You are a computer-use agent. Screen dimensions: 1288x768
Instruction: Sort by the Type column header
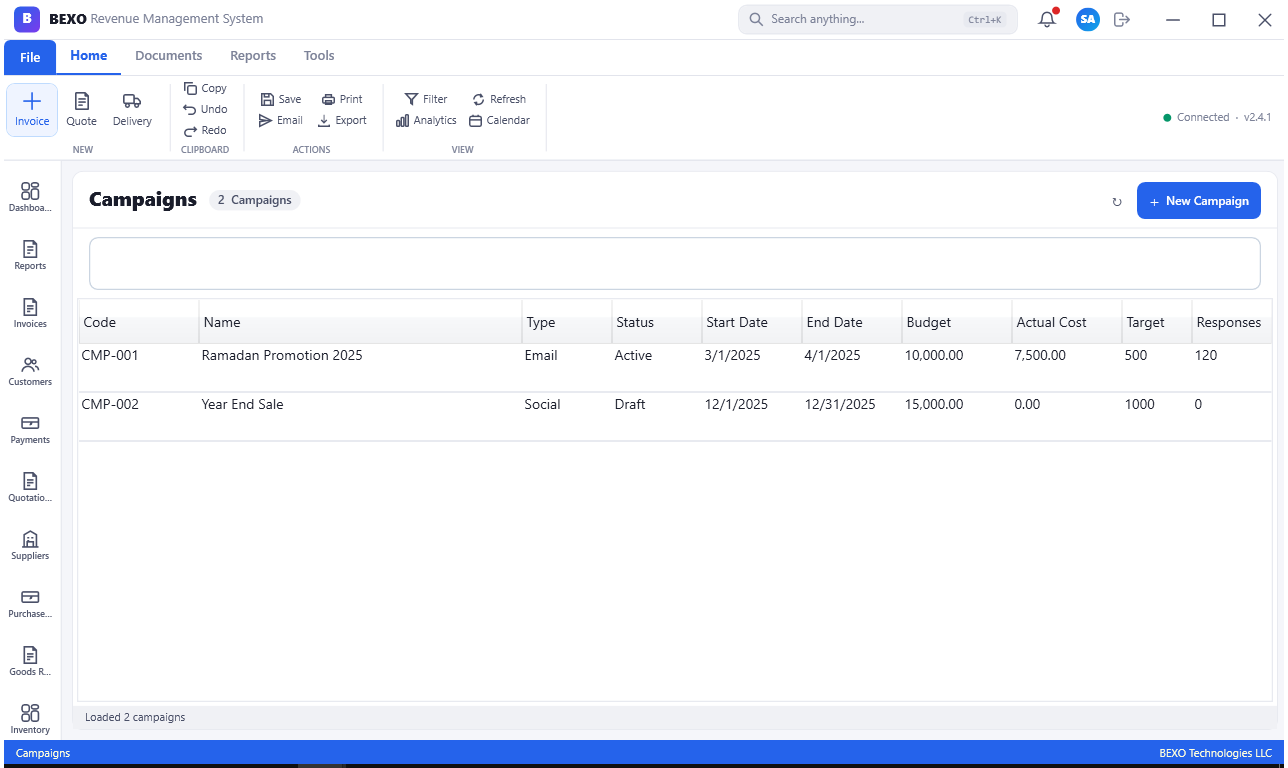[x=567, y=322]
